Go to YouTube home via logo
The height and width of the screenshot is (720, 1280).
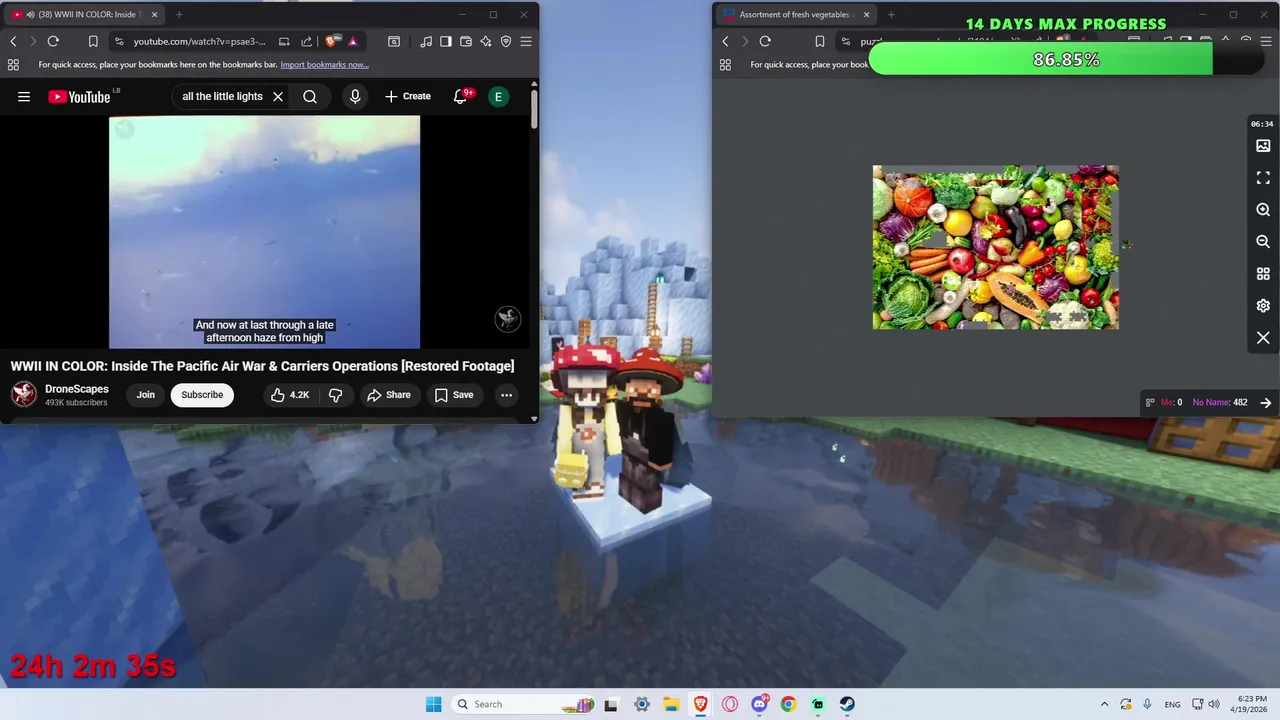79,97
